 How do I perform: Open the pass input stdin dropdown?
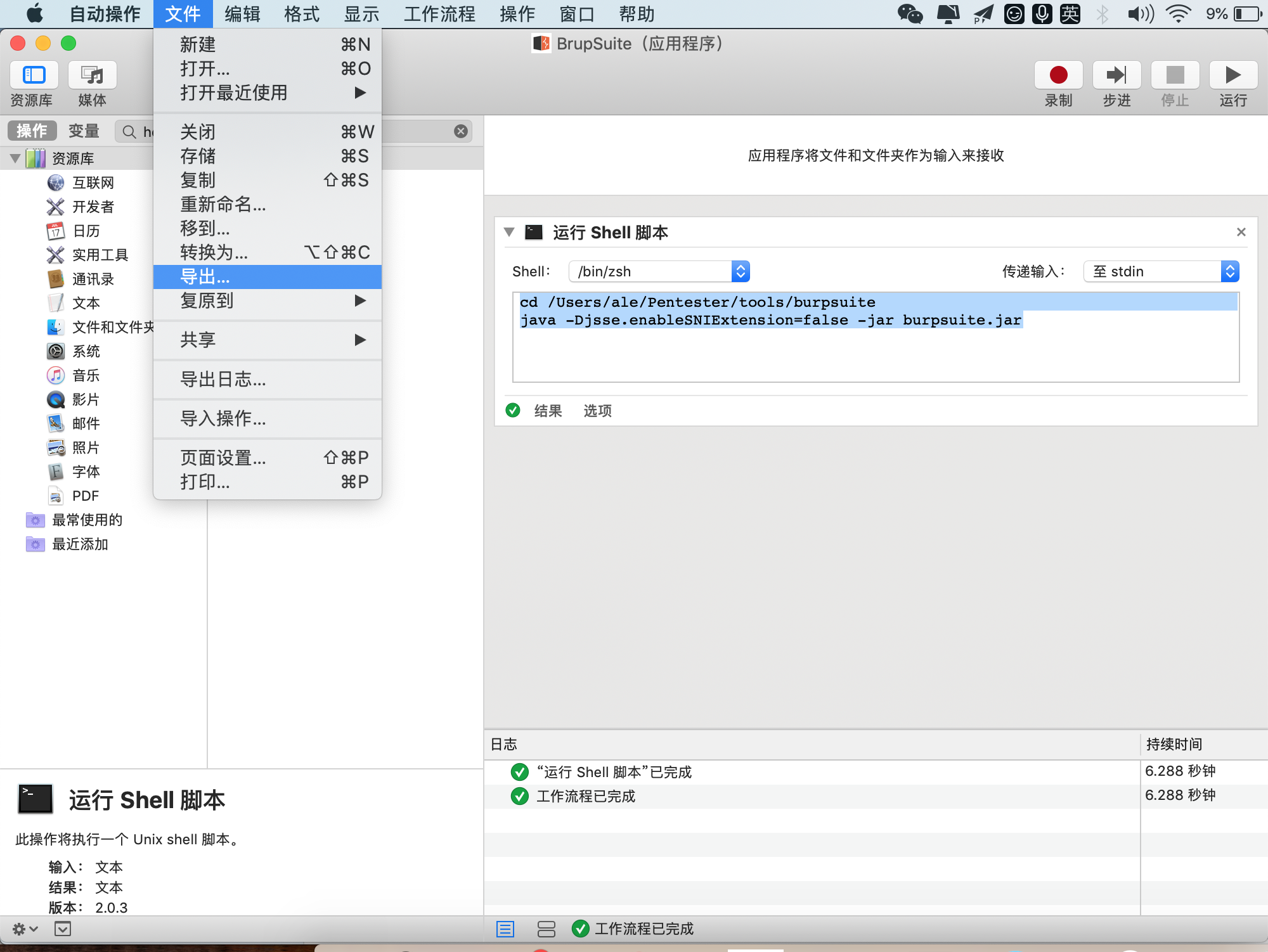click(x=1161, y=272)
